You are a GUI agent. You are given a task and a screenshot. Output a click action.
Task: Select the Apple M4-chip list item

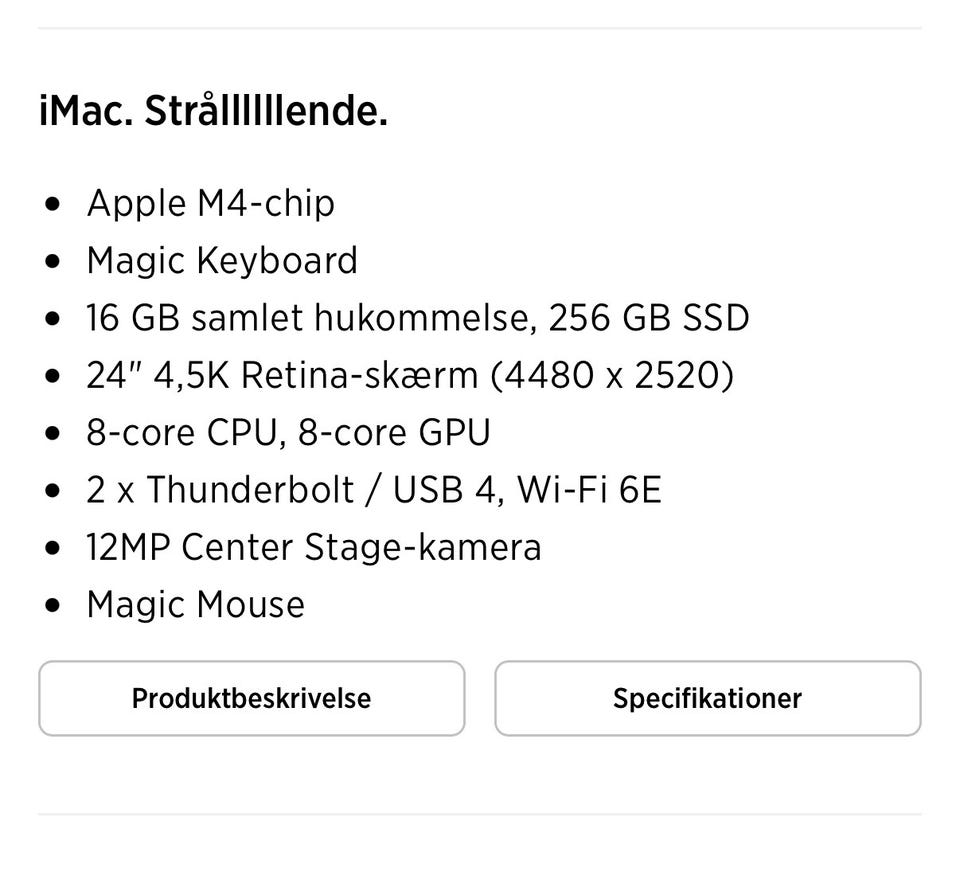click(210, 203)
